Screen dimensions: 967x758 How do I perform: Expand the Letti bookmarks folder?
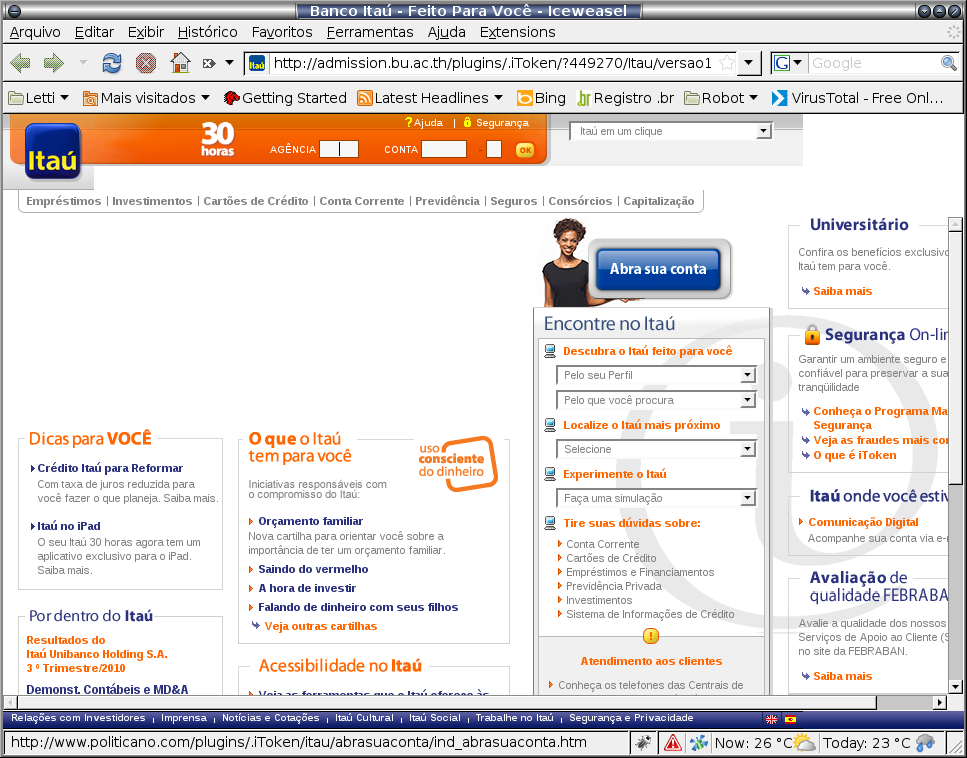(x=38, y=98)
